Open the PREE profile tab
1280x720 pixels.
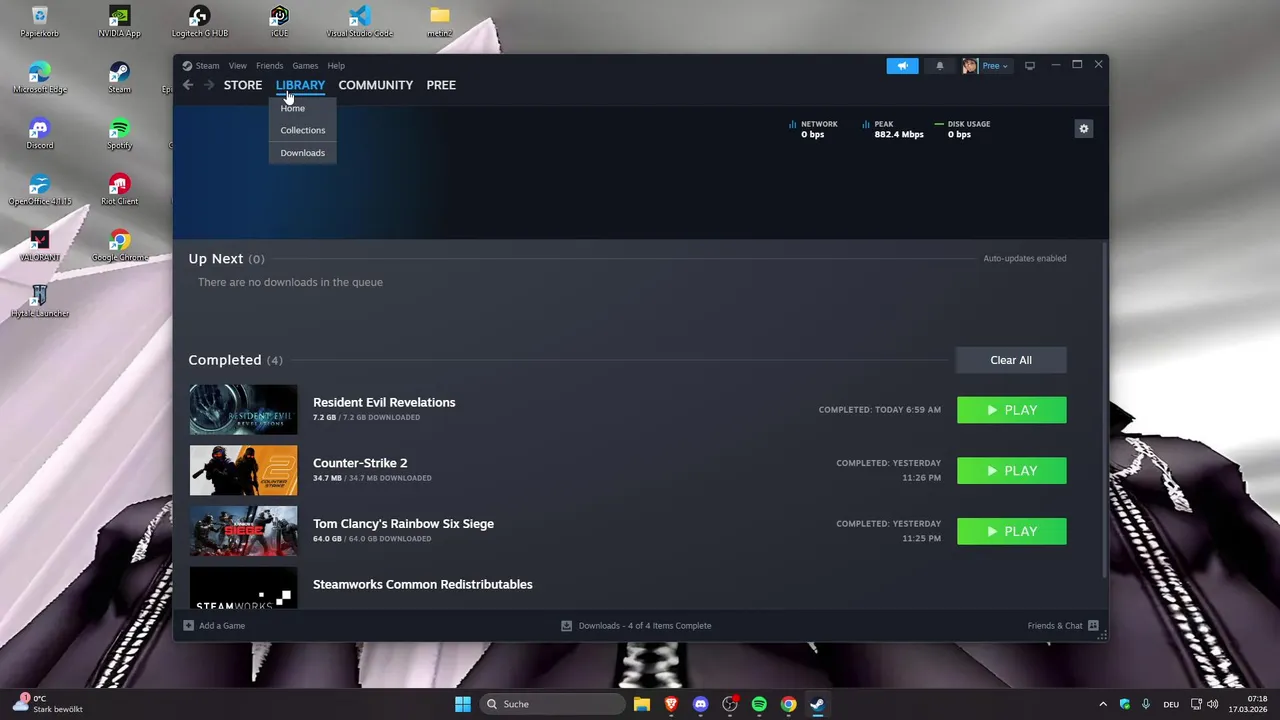[x=441, y=85]
